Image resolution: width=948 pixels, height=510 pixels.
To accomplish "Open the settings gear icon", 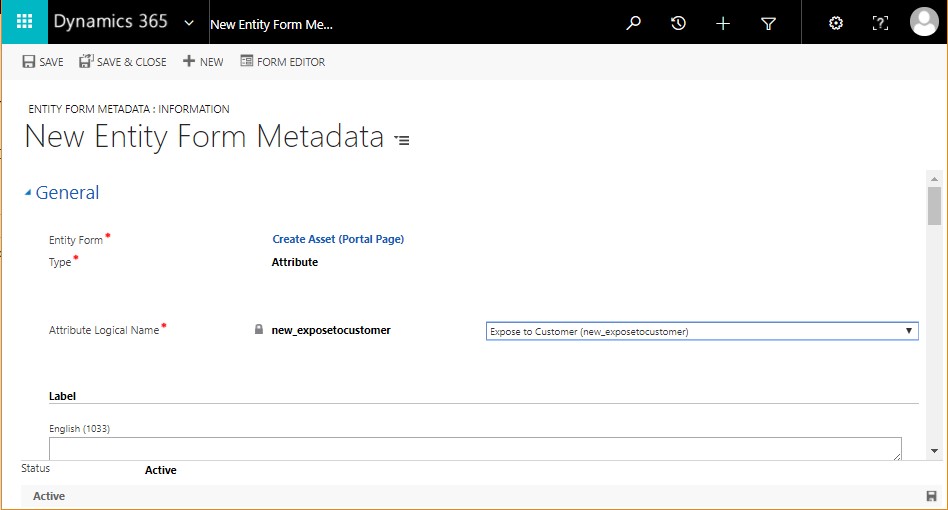I will click(836, 23).
